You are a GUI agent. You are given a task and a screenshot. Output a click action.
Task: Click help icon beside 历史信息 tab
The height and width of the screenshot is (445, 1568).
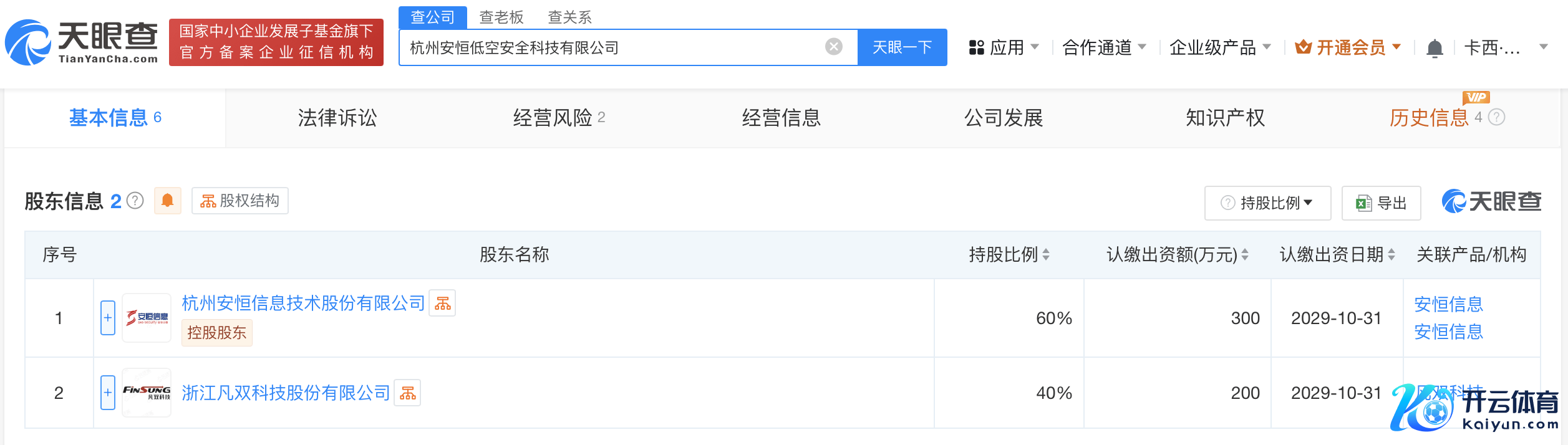point(1497,117)
